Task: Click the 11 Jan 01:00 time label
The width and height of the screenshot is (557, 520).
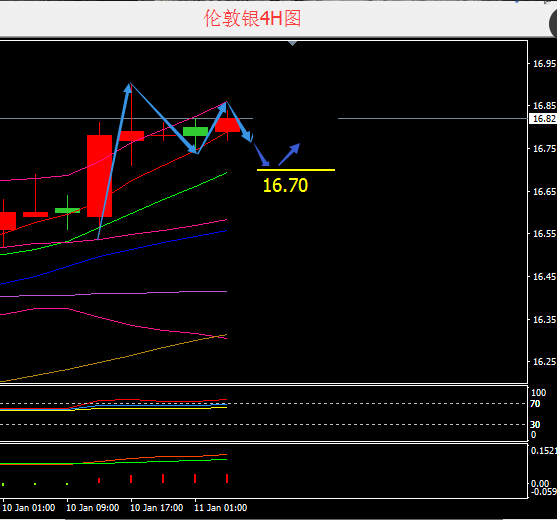Action: tap(221, 508)
